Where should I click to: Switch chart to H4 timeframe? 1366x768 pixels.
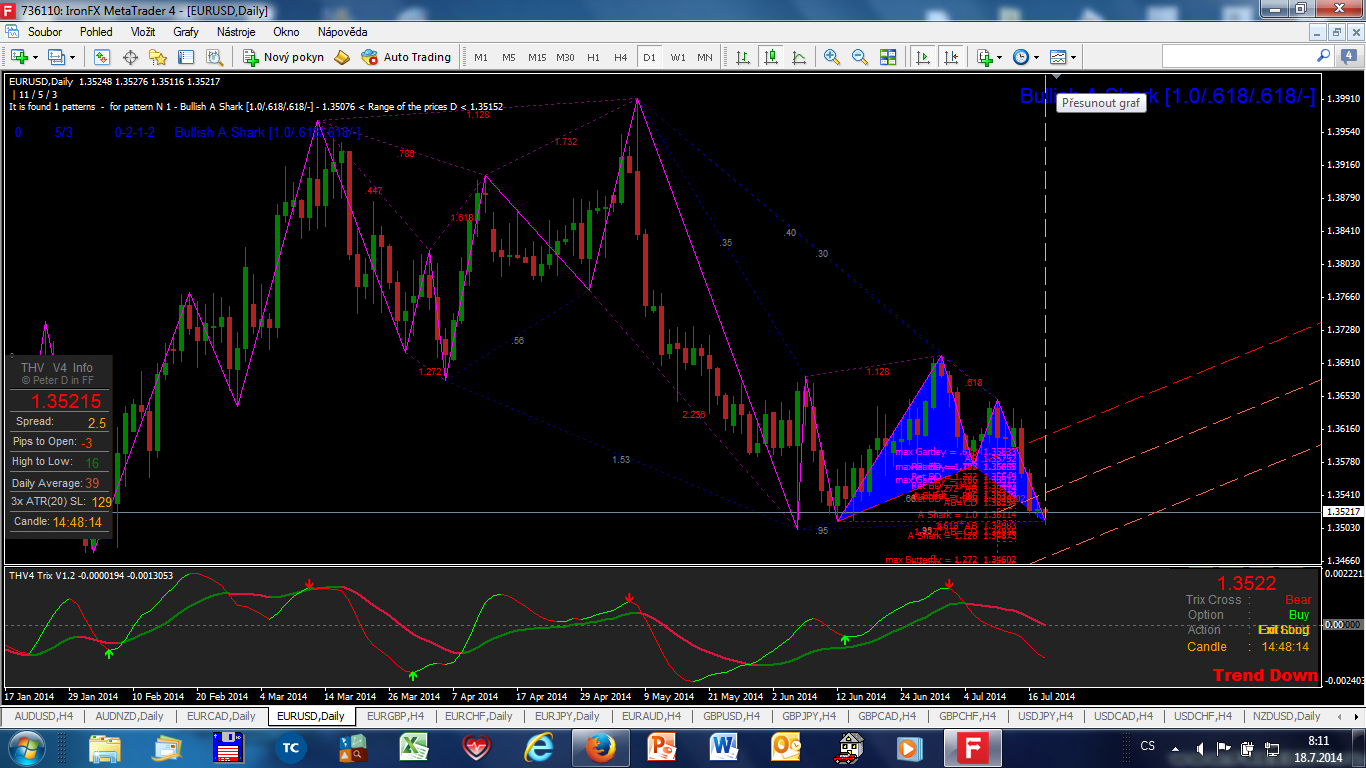pos(621,57)
